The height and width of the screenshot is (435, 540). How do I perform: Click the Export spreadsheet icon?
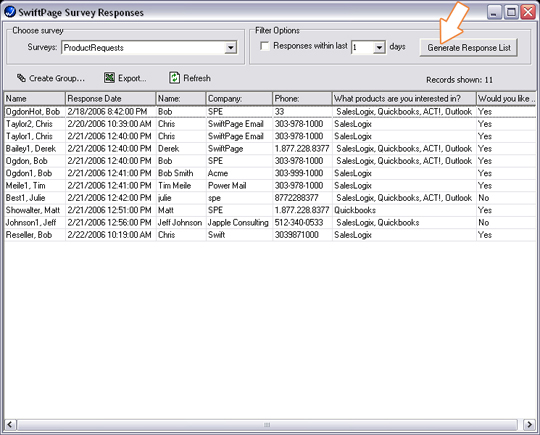[109, 78]
